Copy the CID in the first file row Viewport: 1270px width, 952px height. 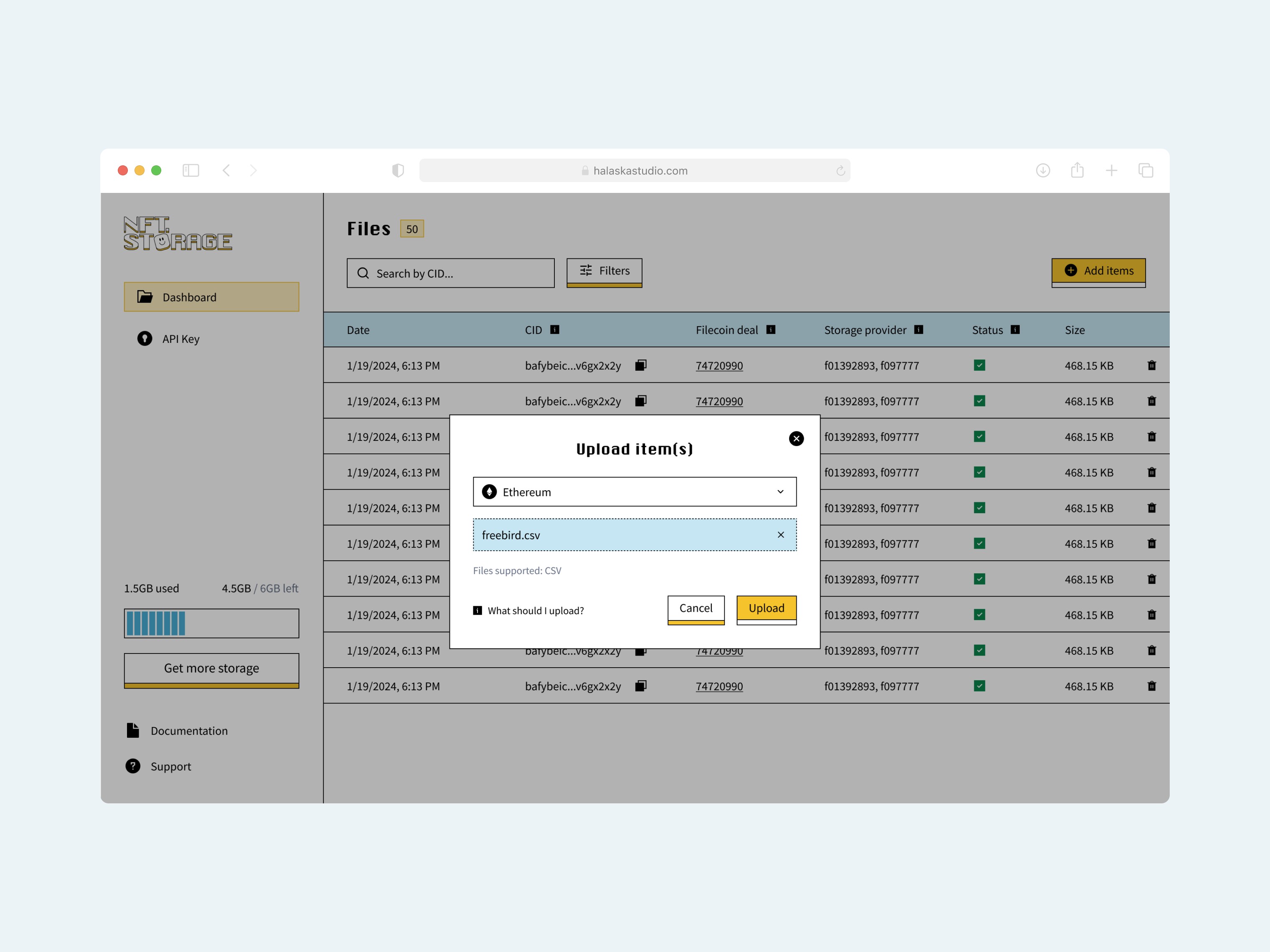641,365
